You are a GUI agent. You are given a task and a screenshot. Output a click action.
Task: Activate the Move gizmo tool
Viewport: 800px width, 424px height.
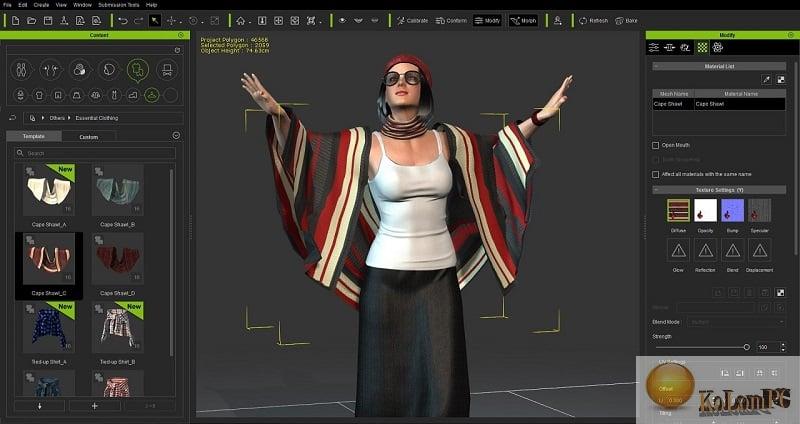point(171,21)
